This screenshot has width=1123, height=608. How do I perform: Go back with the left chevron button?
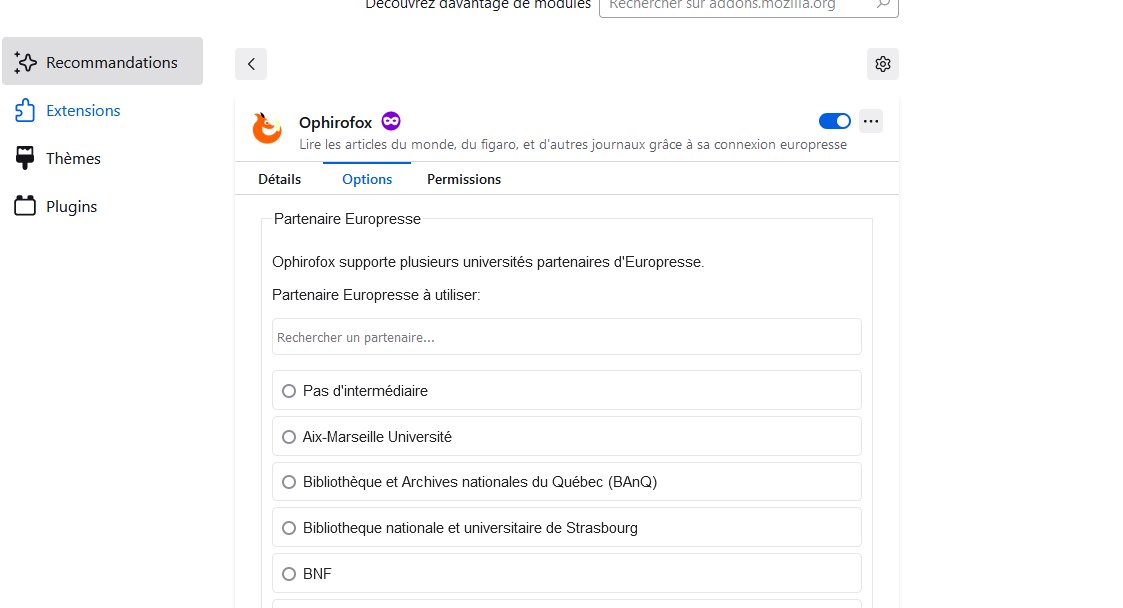point(251,64)
